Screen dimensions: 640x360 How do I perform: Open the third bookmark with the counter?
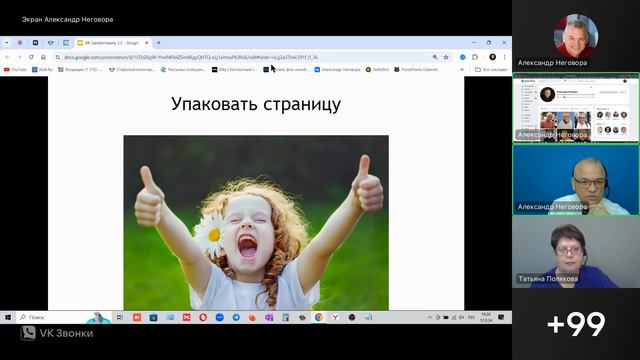click(80, 70)
